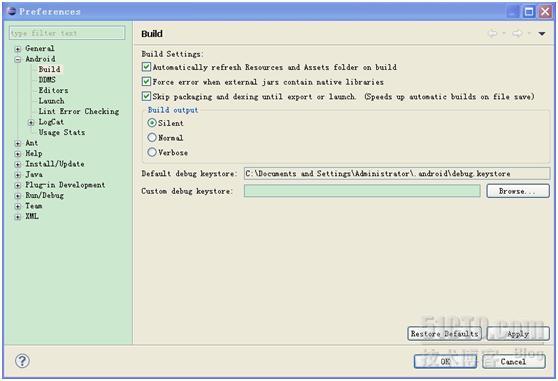Screen dimensions: 558x381
Task: Select Plug-in Development category label
Action: 65,185
